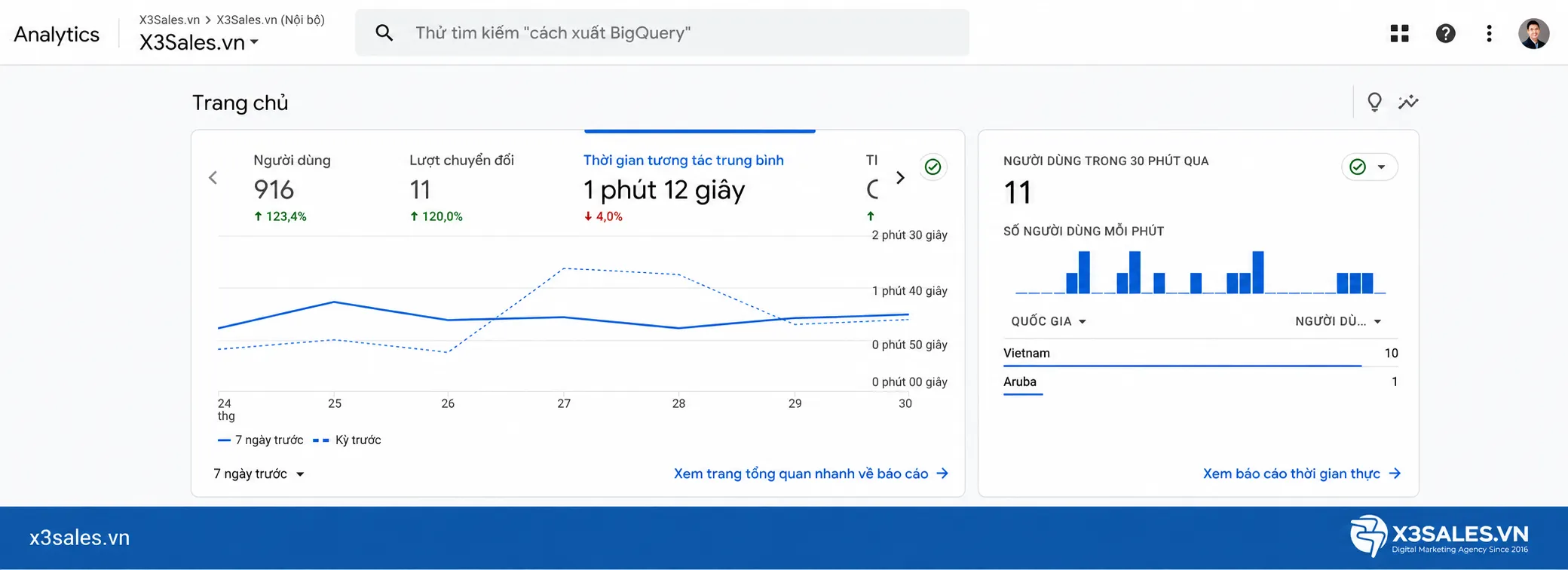Click the Aruba country row
The image size is (1568, 570).
coord(1200,382)
